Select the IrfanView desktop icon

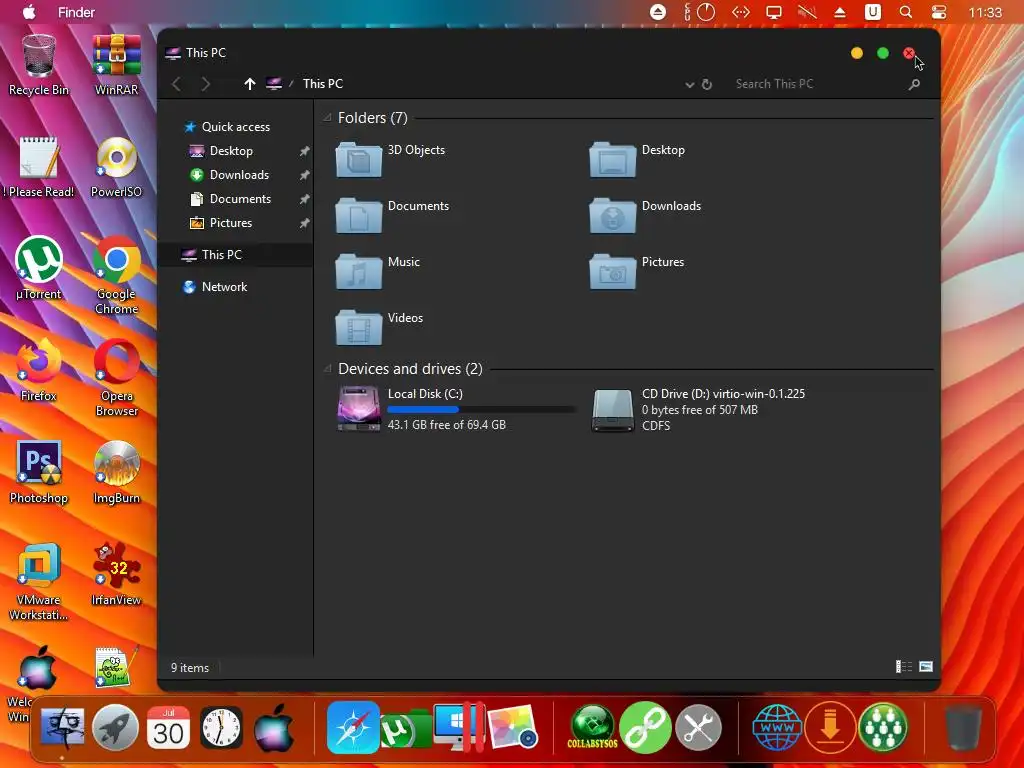[116, 575]
